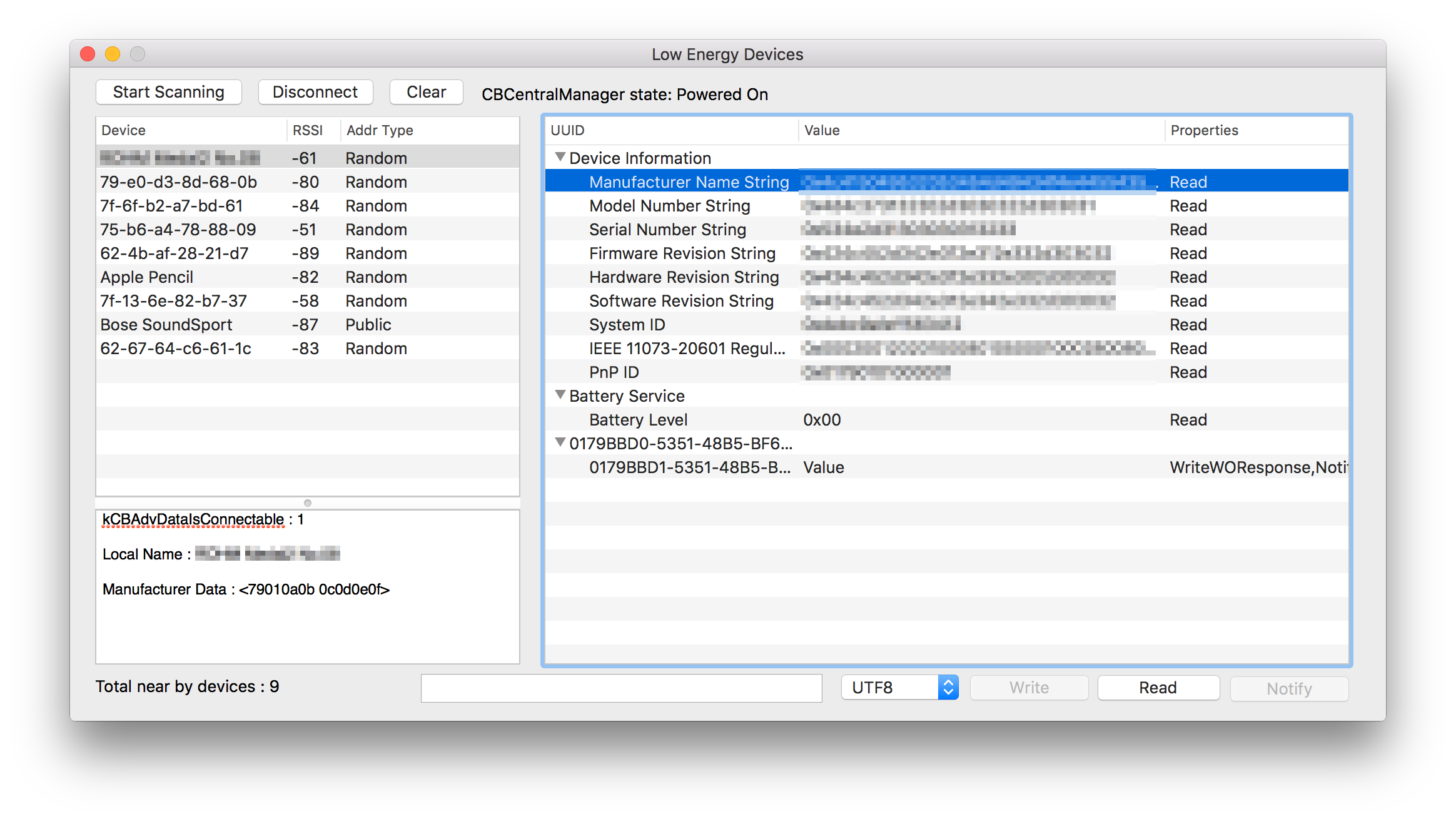The image size is (1456, 821).
Task: Collapse the 0179BBD0-5351-48B5 service group
Action: 560,443
